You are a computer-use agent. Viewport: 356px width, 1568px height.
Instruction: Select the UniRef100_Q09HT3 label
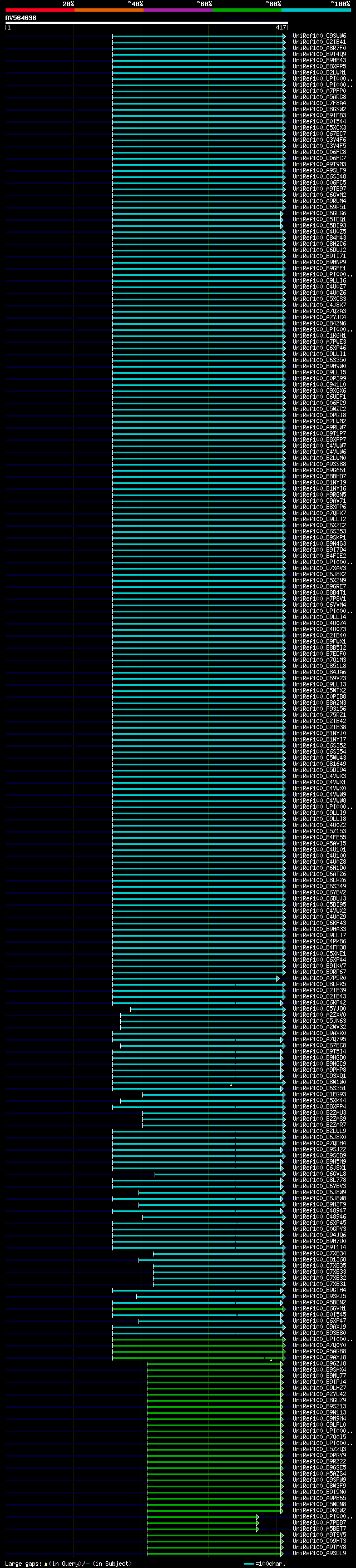[319, 1541]
